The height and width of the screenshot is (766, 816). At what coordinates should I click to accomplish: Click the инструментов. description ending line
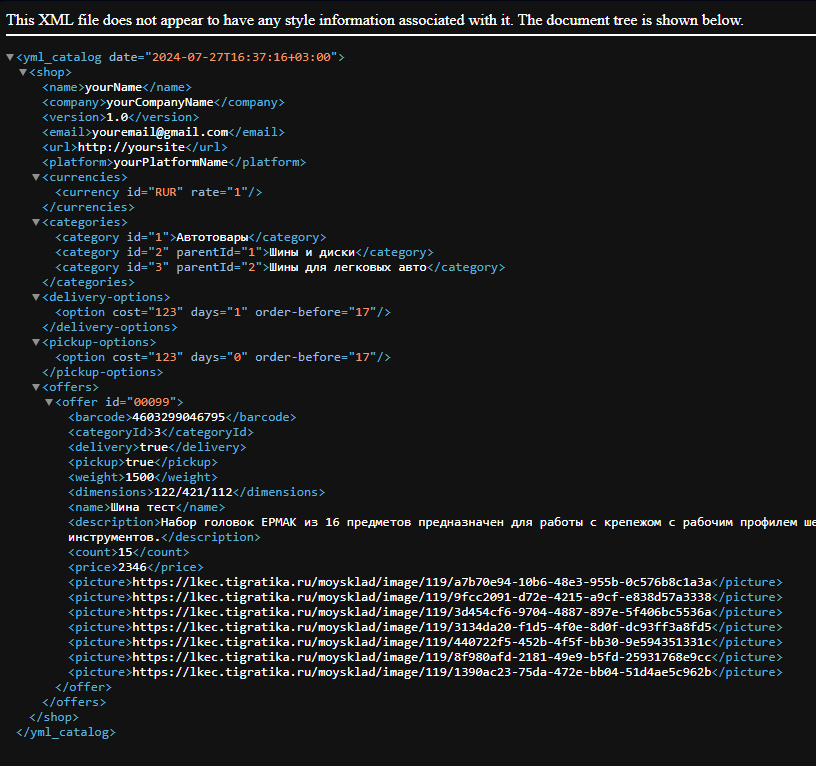(x=114, y=537)
